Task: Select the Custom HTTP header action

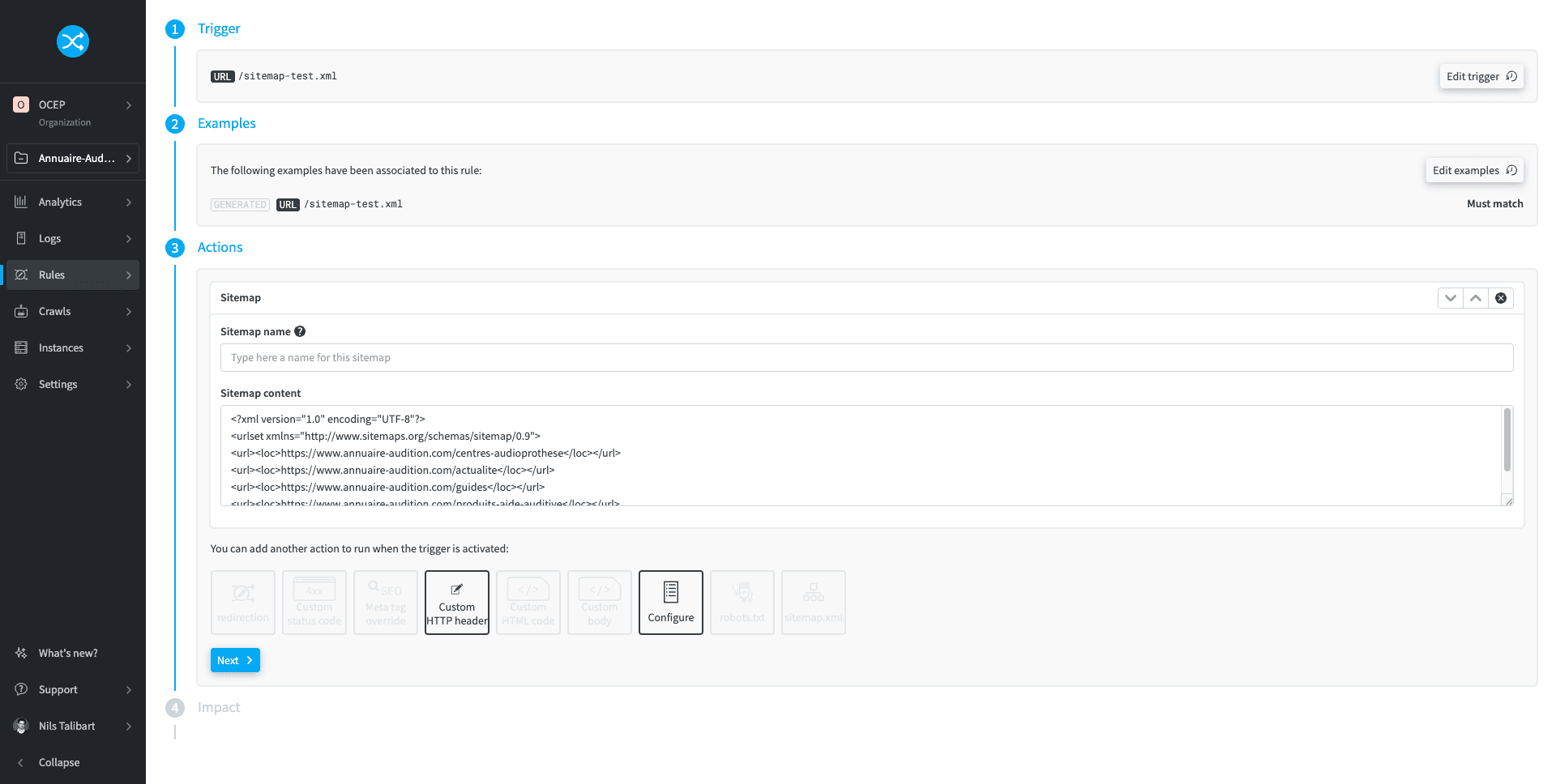Action: [x=456, y=602]
